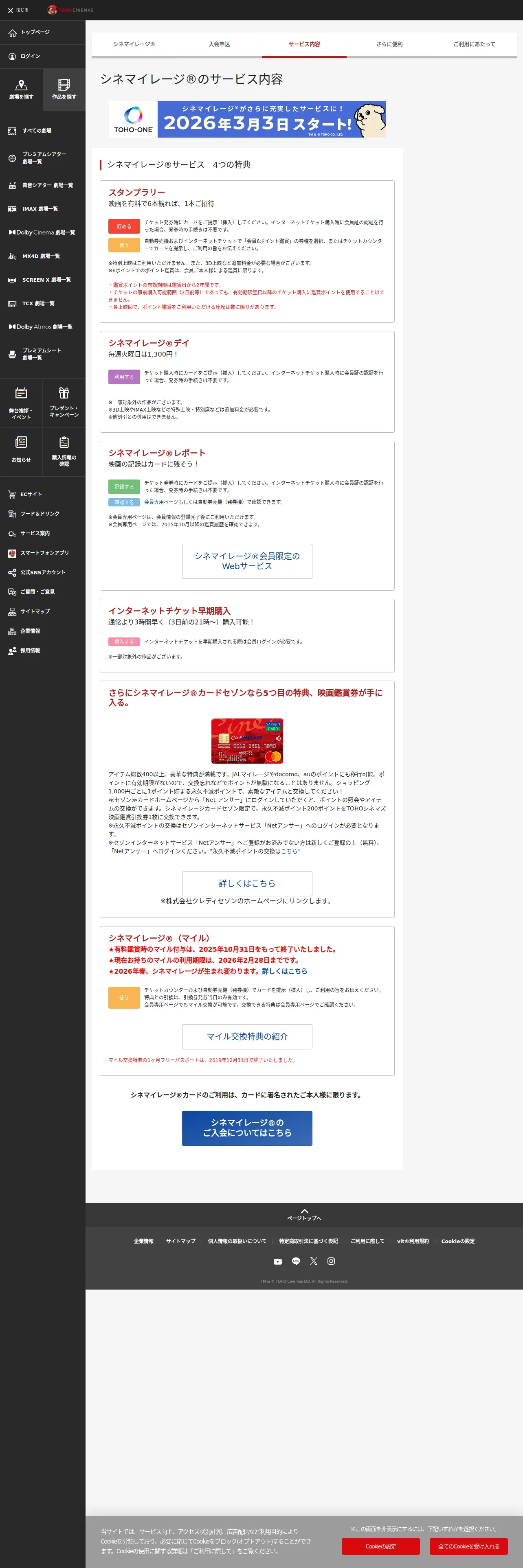
Task: Click the インターネットチケット早期購入 heading
Action: pyautogui.click(x=169, y=611)
